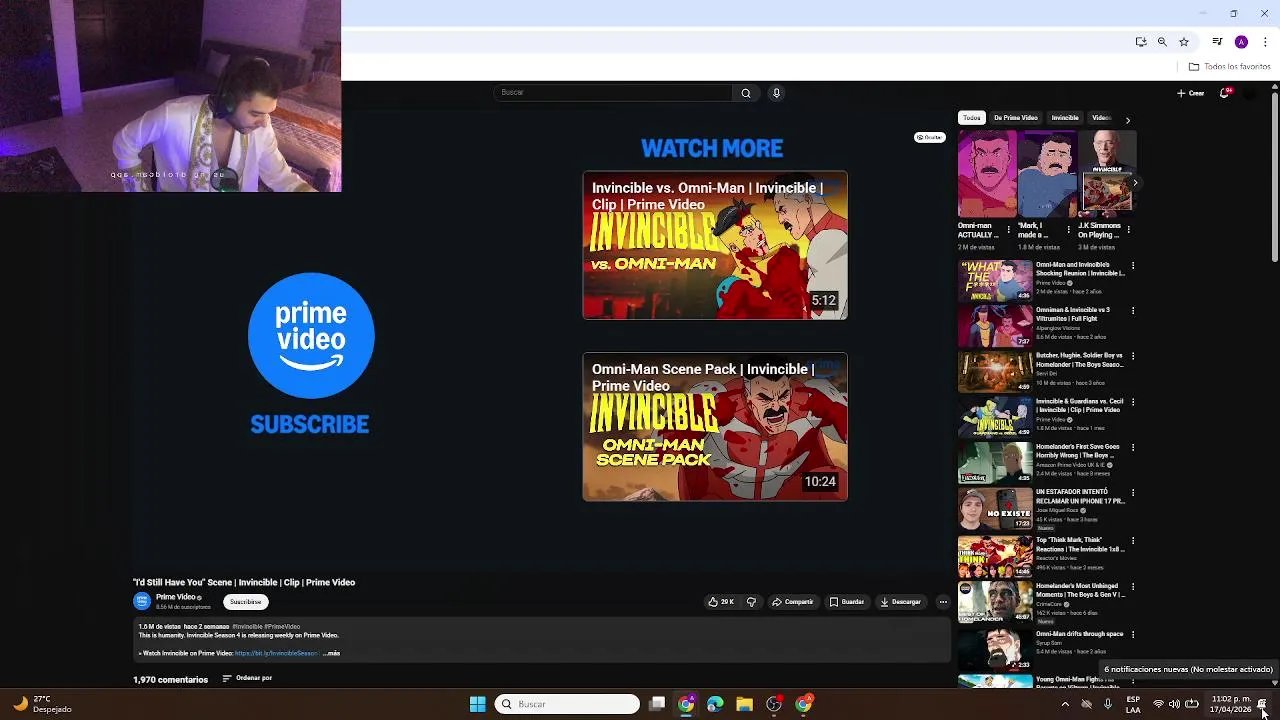Screen dimensions: 1280x720
Task: Click the Ocultar end screen toggle
Action: (x=929, y=137)
